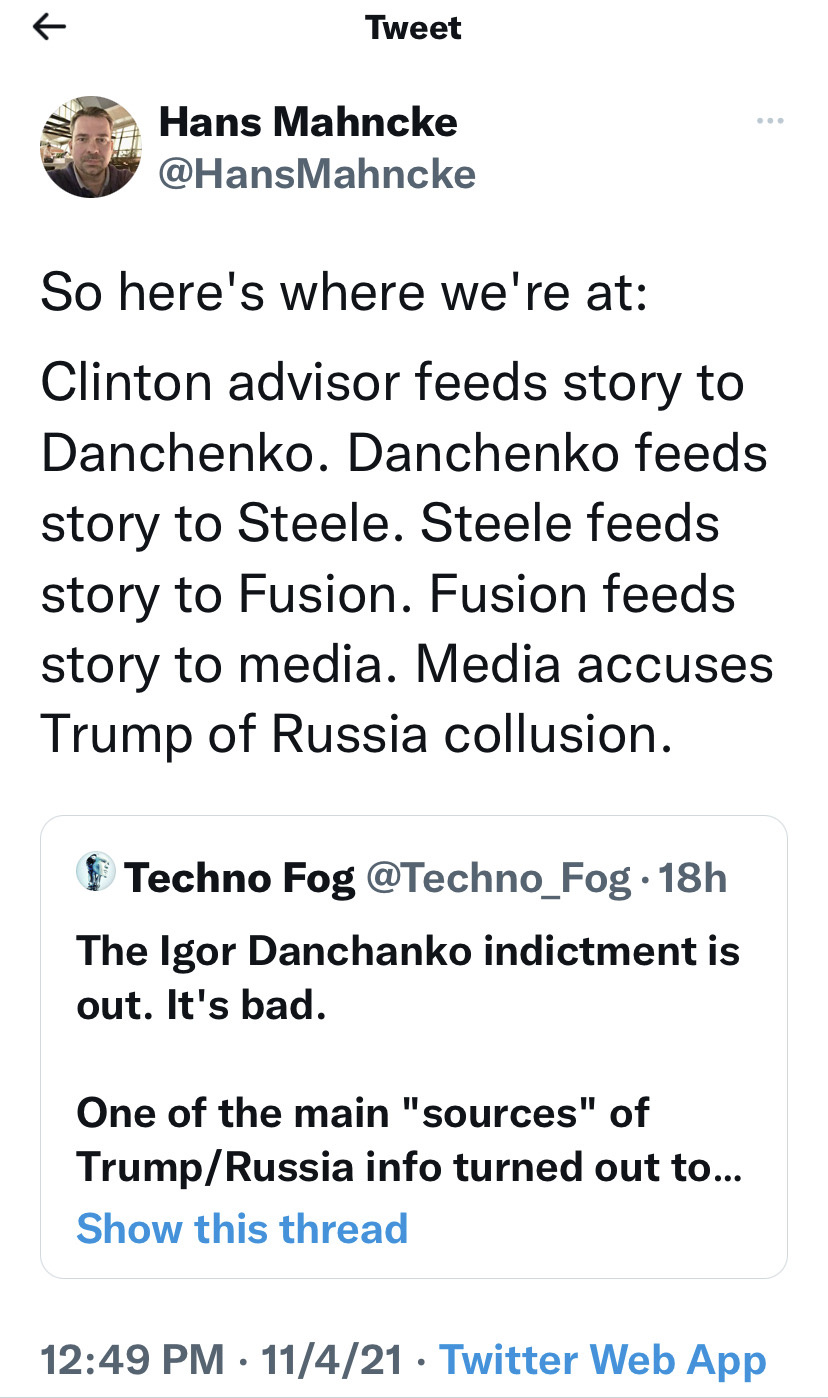The height and width of the screenshot is (1398, 828).
Task: Open the Techno Fog display name
Action: click(240, 878)
